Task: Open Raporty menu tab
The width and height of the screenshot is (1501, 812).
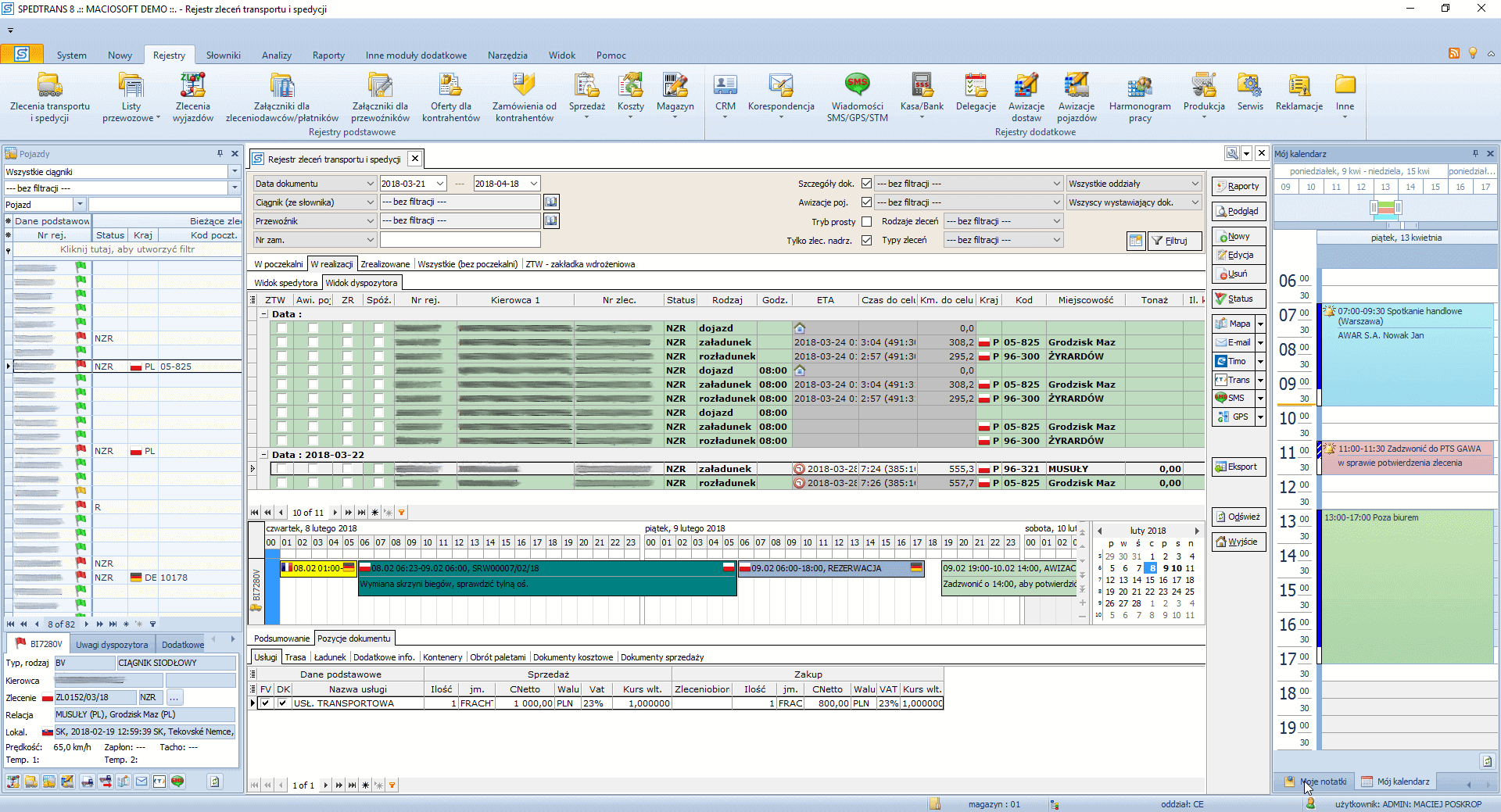Action: (x=328, y=55)
